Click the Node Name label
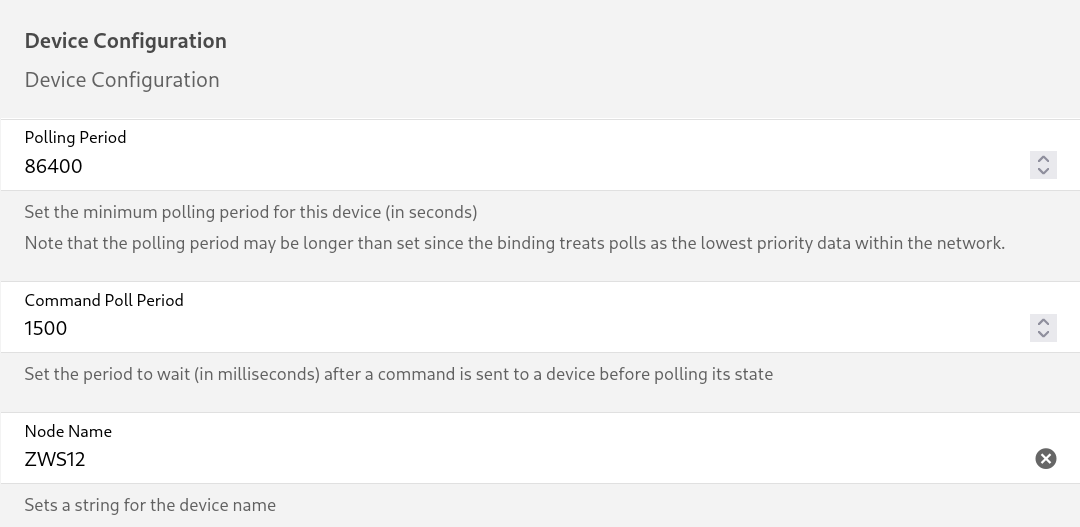Image resolution: width=1080 pixels, height=527 pixels. (68, 431)
